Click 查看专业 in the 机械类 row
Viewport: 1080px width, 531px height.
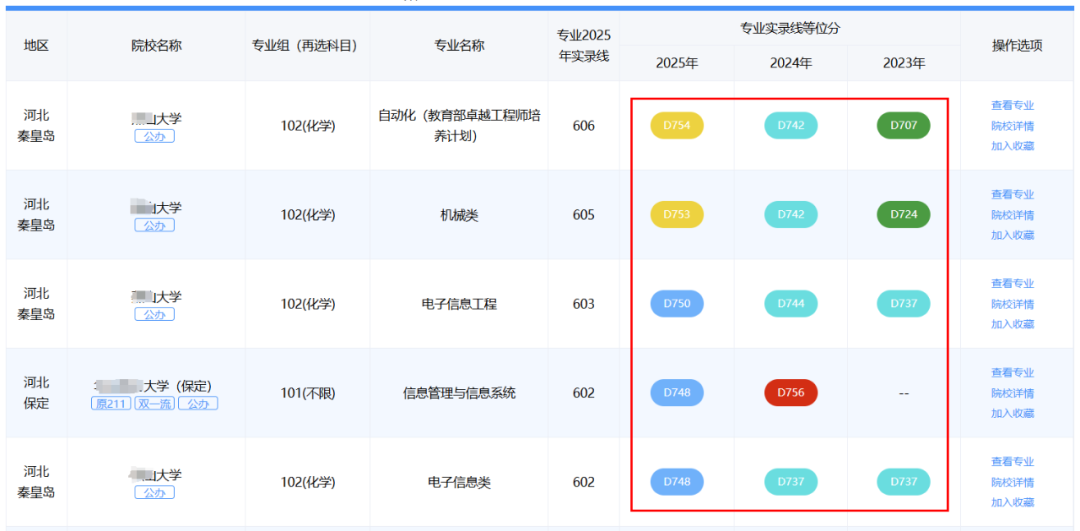click(x=1012, y=194)
